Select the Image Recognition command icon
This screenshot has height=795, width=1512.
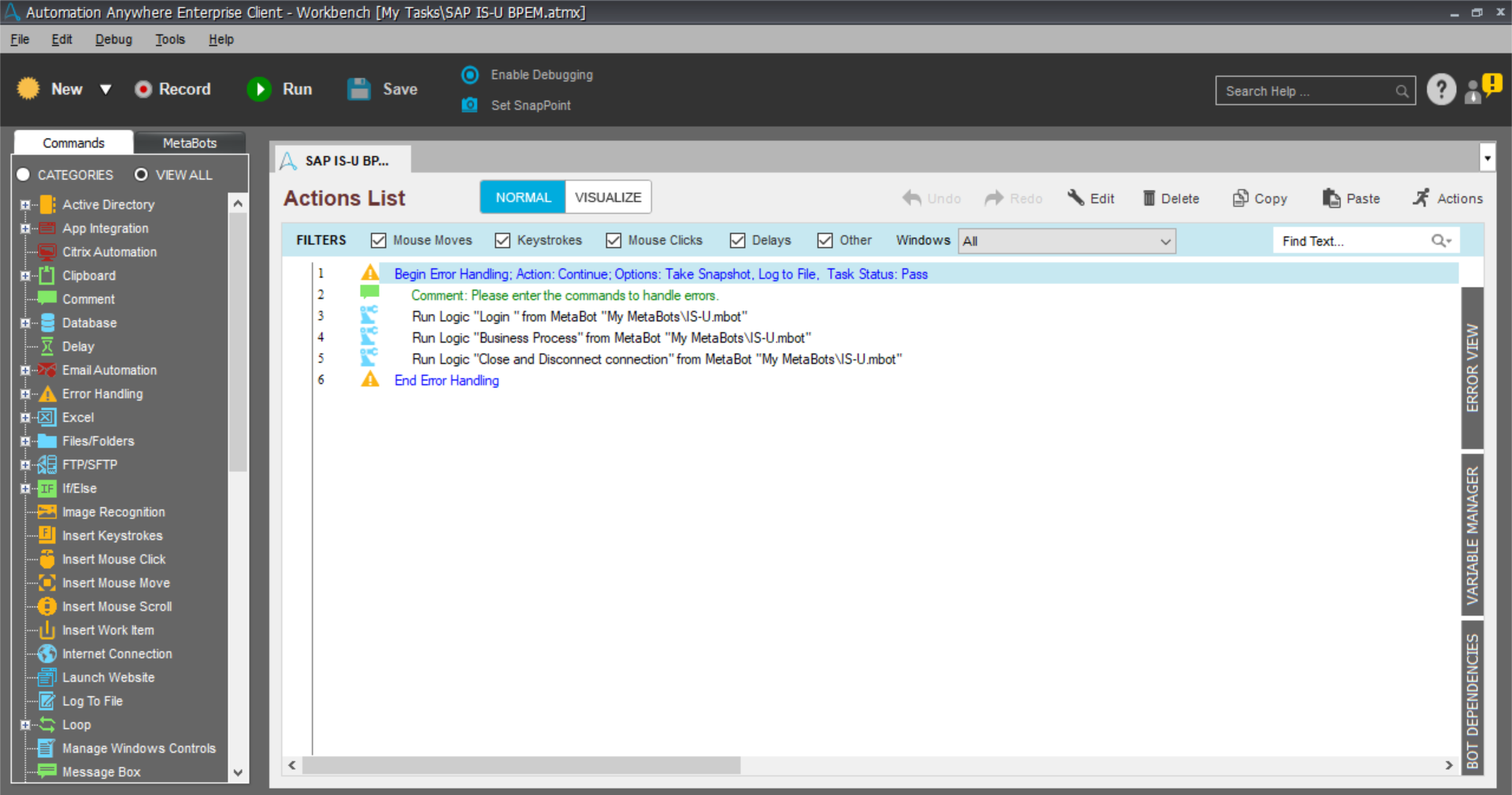47,512
